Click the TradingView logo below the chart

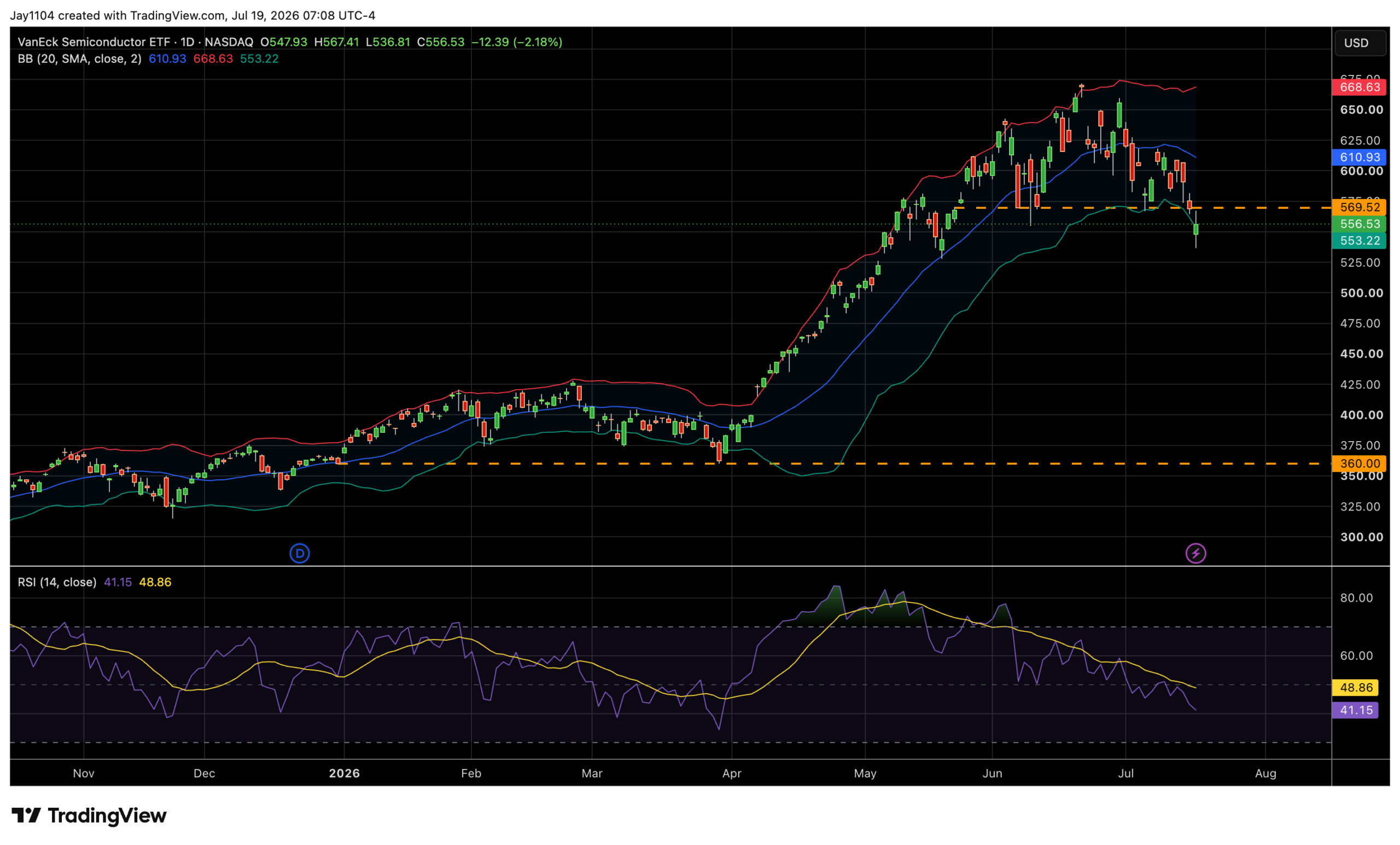89,815
